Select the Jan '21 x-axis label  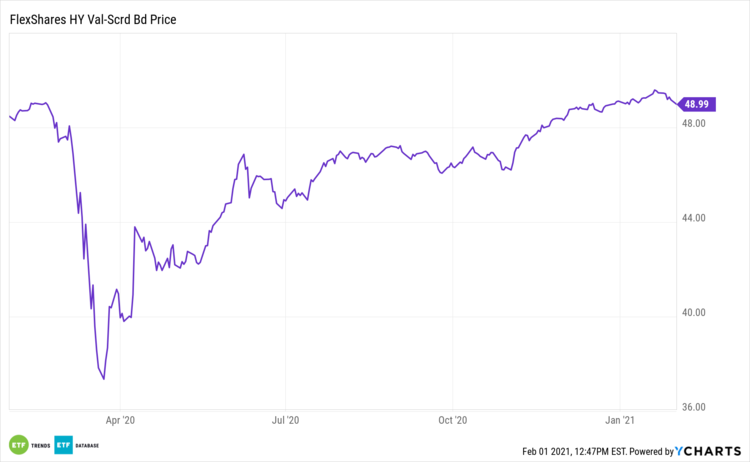point(621,421)
